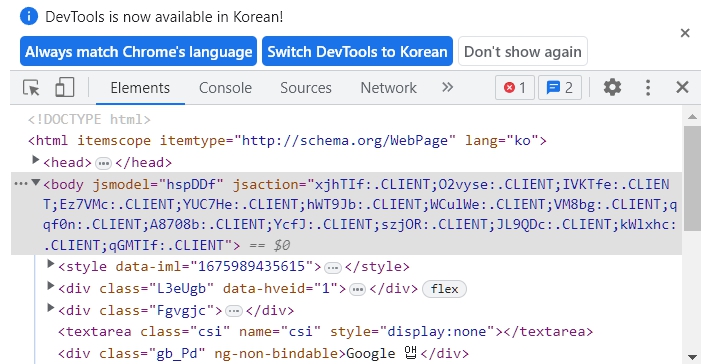Close the DevTools panel
The image size is (701, 364).
682,87
